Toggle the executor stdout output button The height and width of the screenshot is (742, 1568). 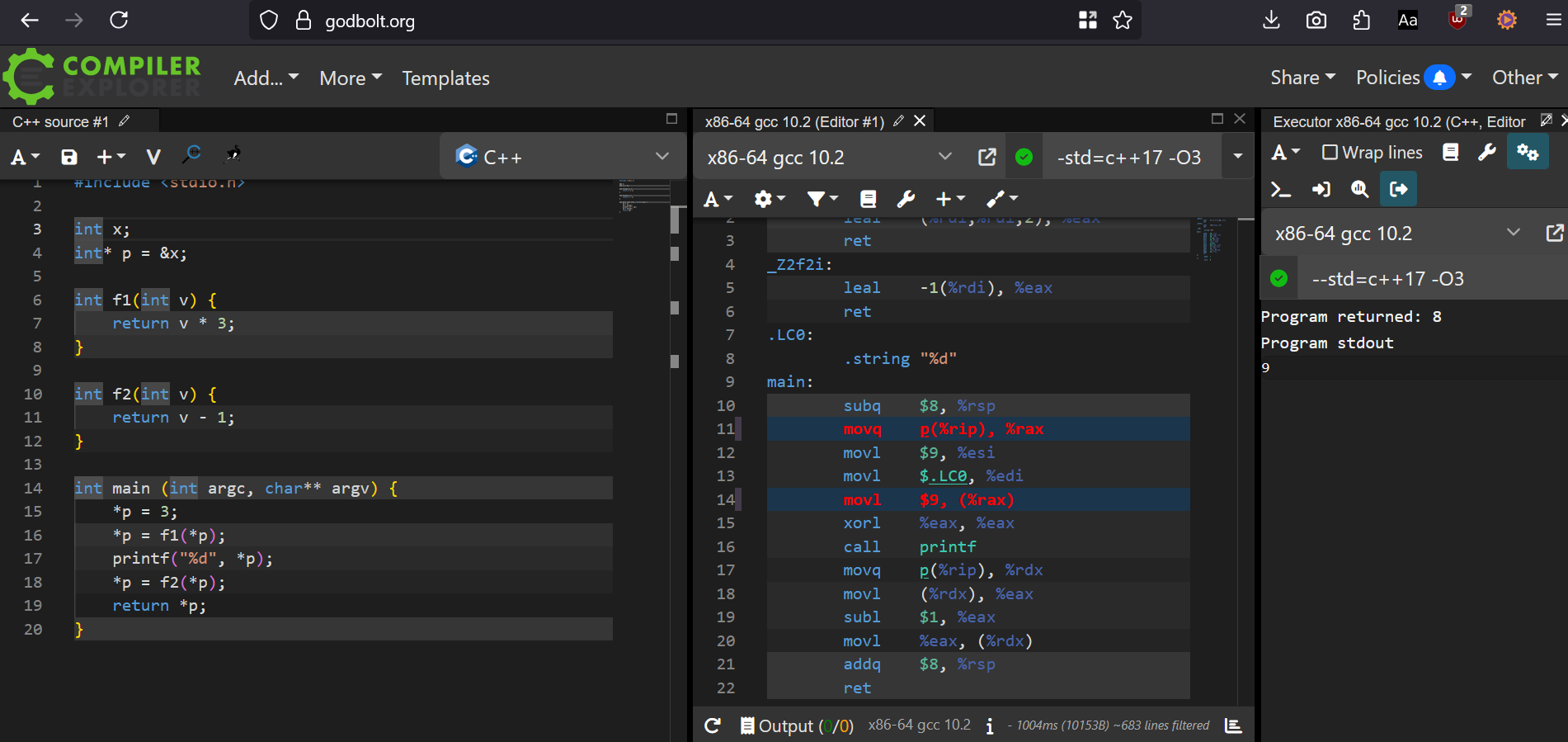tap(1399, 190)
